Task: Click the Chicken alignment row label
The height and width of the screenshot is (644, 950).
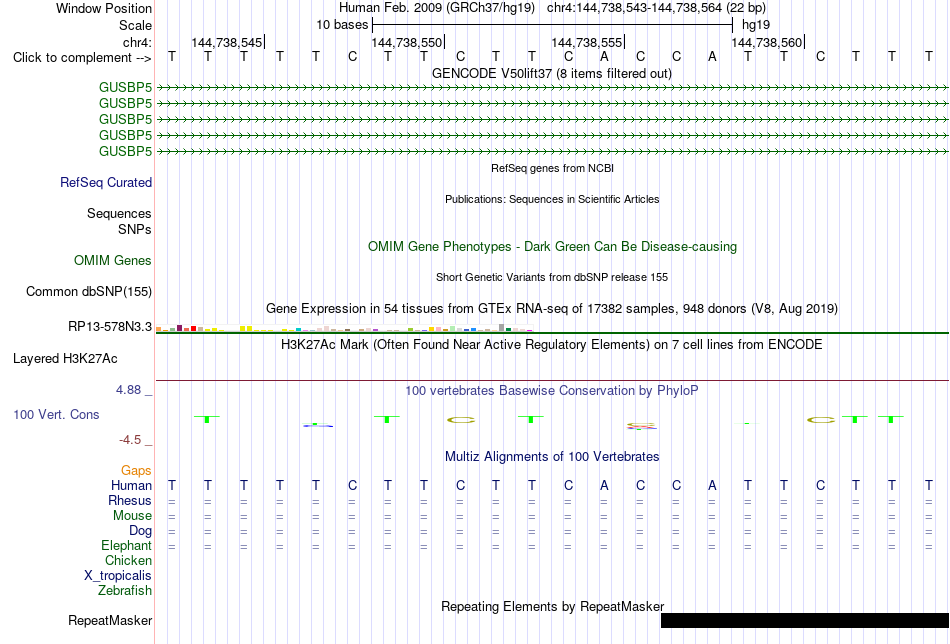Action: (x=128, y=560)
